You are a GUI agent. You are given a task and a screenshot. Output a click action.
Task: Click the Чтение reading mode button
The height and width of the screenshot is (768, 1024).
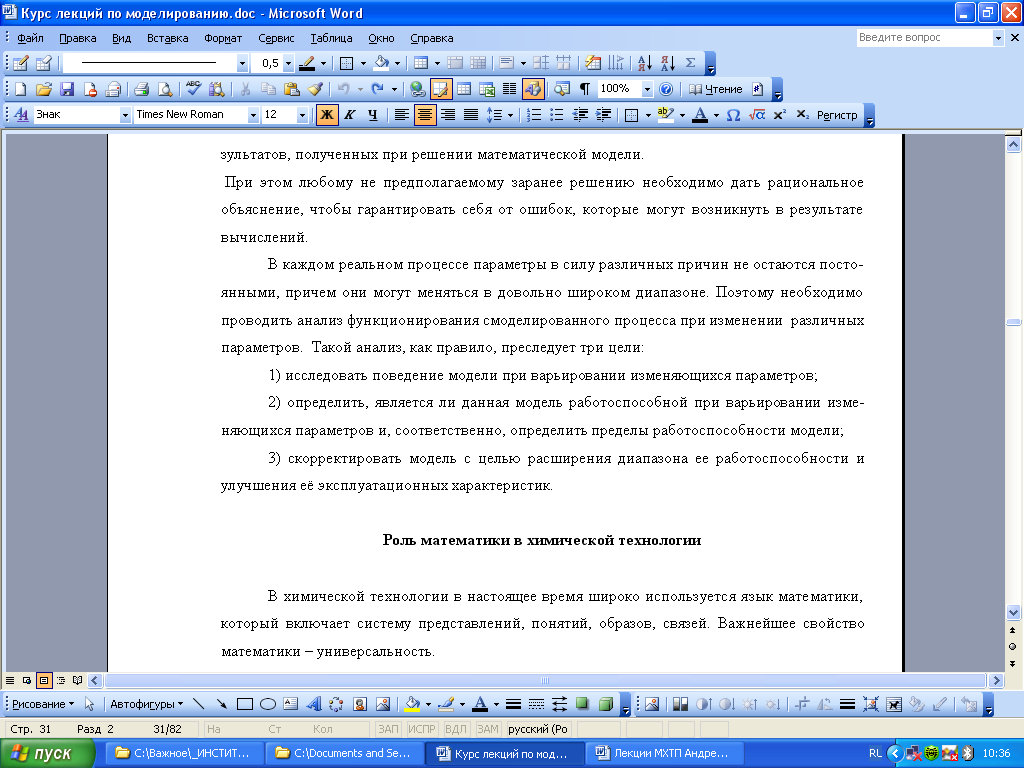point(716,89)
